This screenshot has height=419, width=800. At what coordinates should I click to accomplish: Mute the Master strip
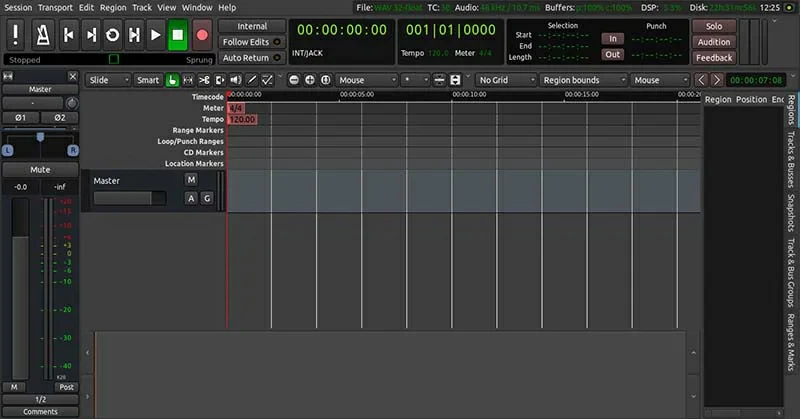point(40,169)
